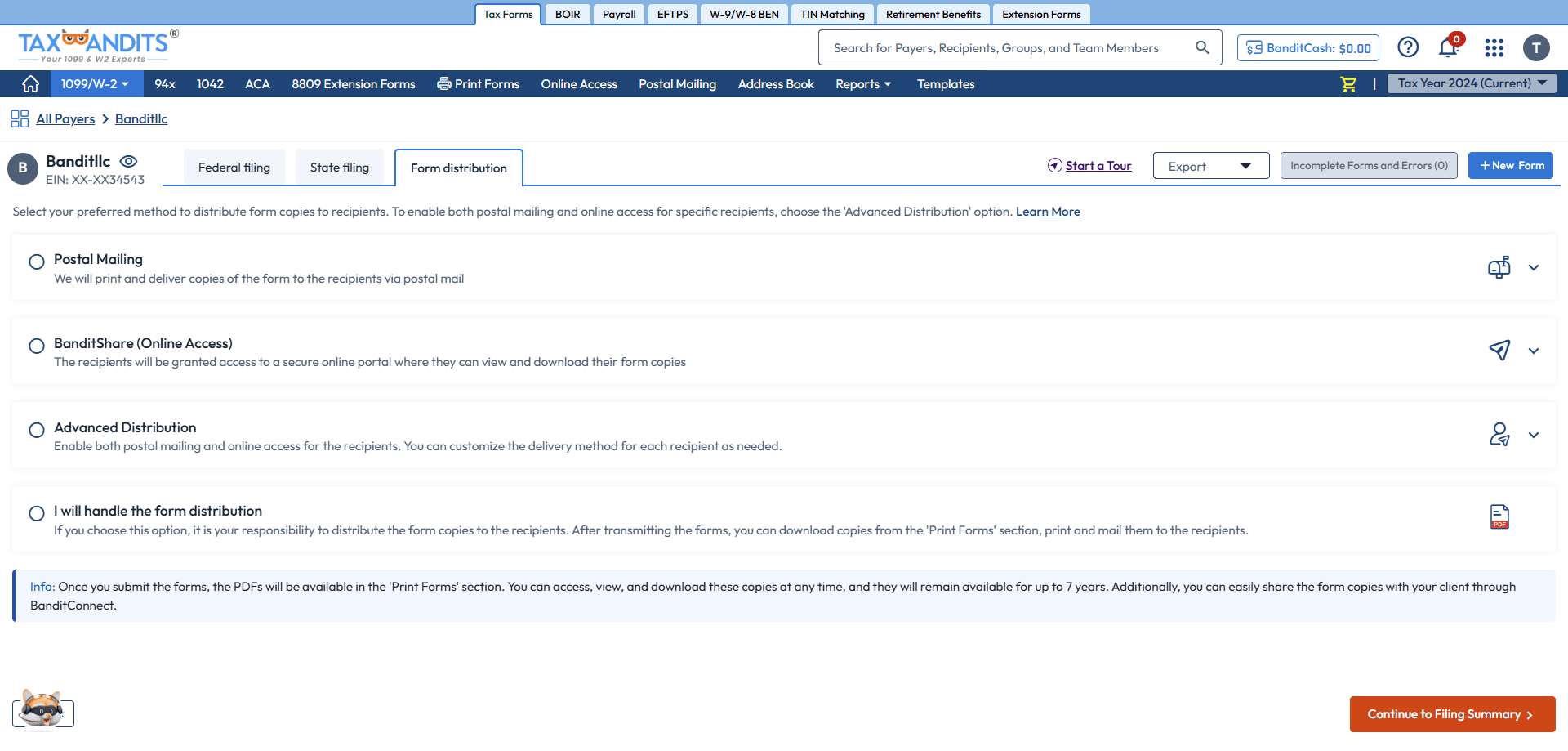Click Incomplete Forms and Errors button
The height and width of the screenshot is (751, 1568).
click(x=1369, y=165)
